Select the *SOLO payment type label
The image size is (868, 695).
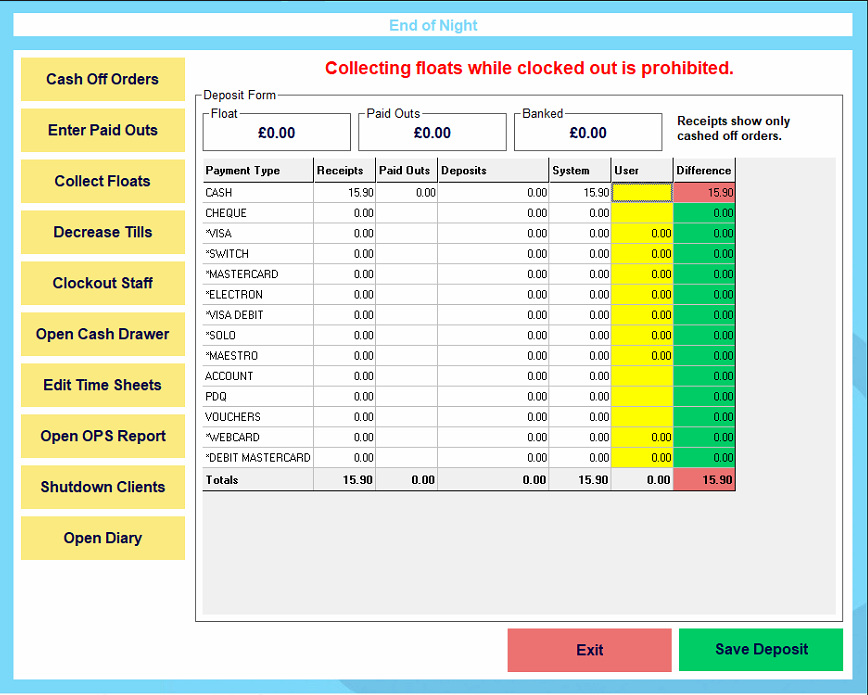pos(220,336)
